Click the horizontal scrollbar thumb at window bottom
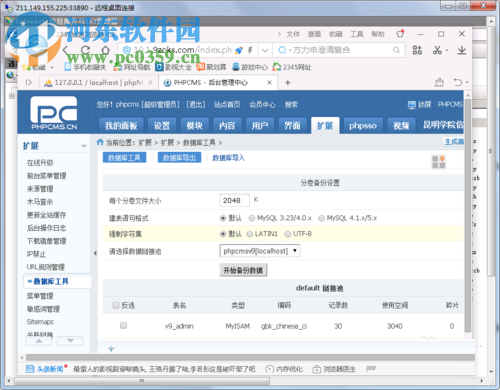 coord(142,381)
